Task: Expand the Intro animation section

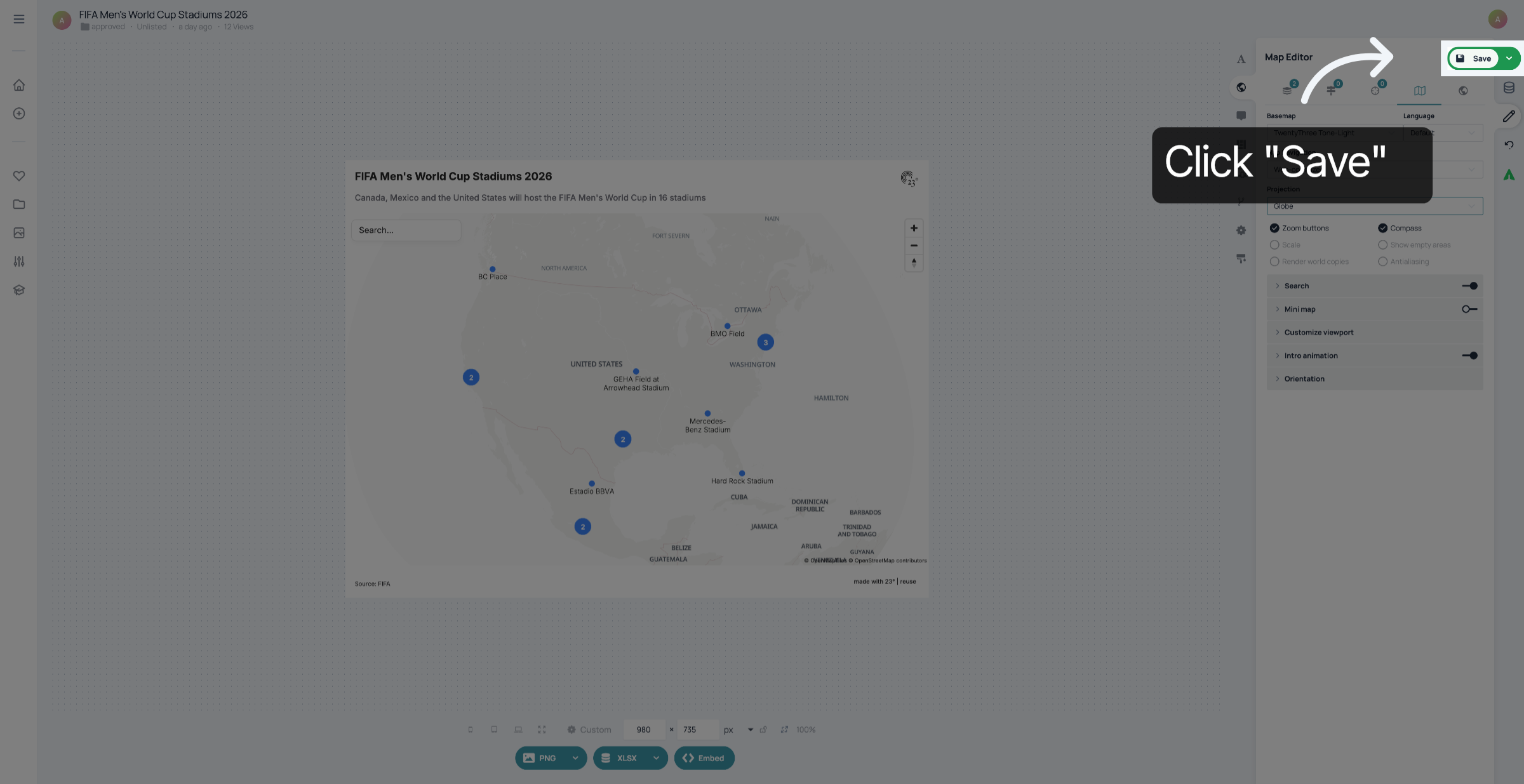Action: [x=1374, y=356]
